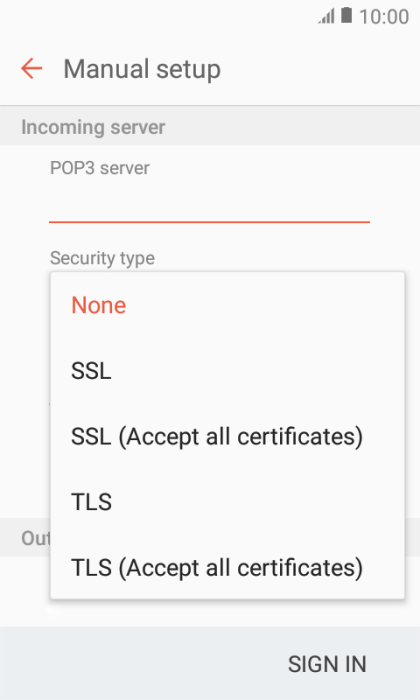Tap the Security type label
This screenshot has width=420, height=700.
102,258
